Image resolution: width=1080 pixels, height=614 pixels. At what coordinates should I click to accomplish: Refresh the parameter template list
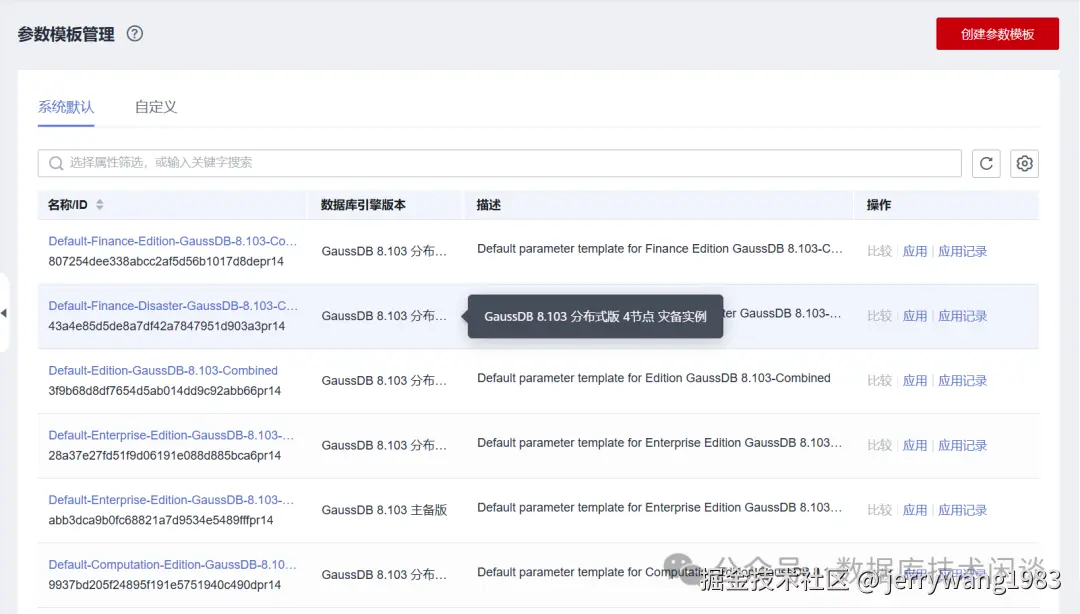coord(986,163)
